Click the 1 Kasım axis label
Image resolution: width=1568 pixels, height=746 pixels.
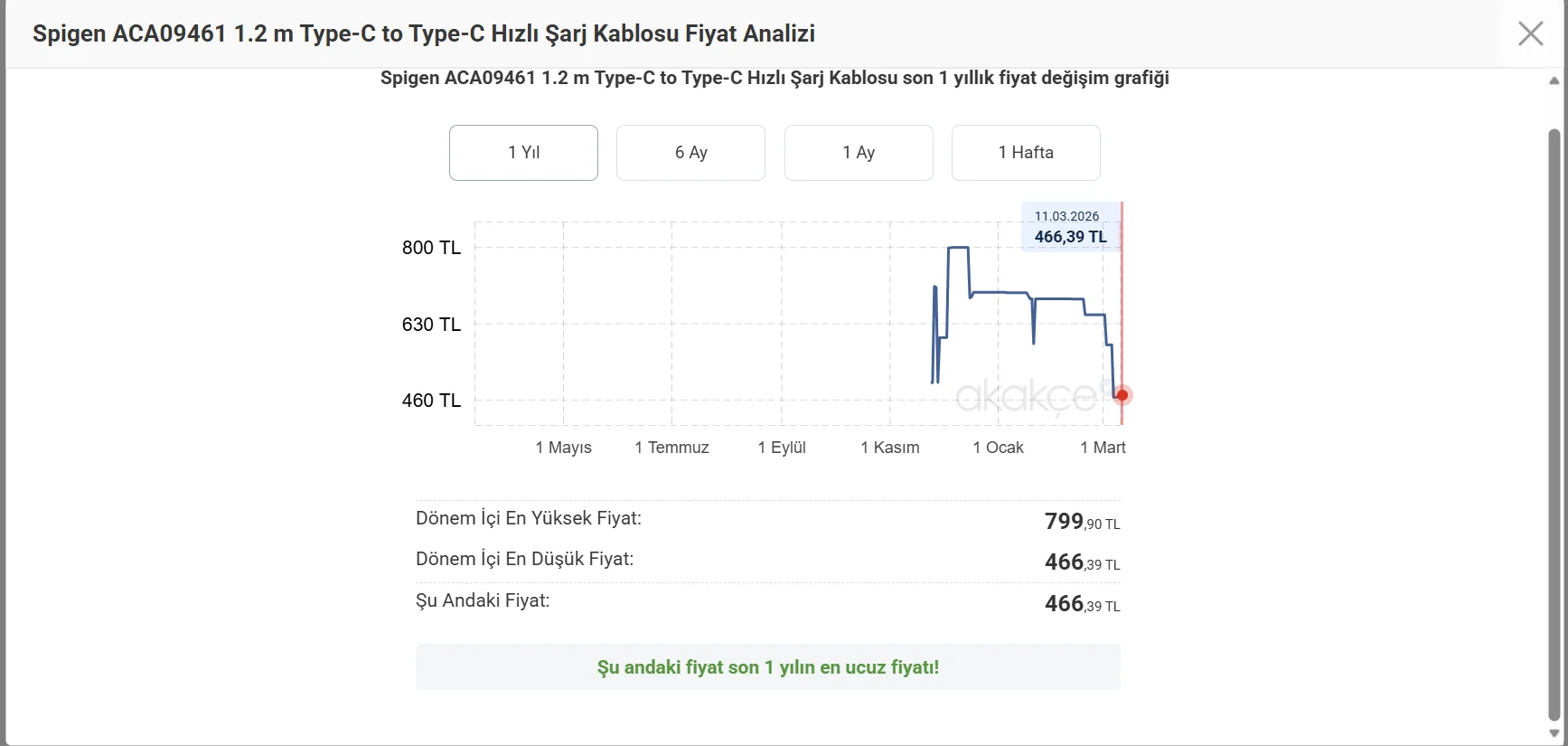(x=889, y=448)
